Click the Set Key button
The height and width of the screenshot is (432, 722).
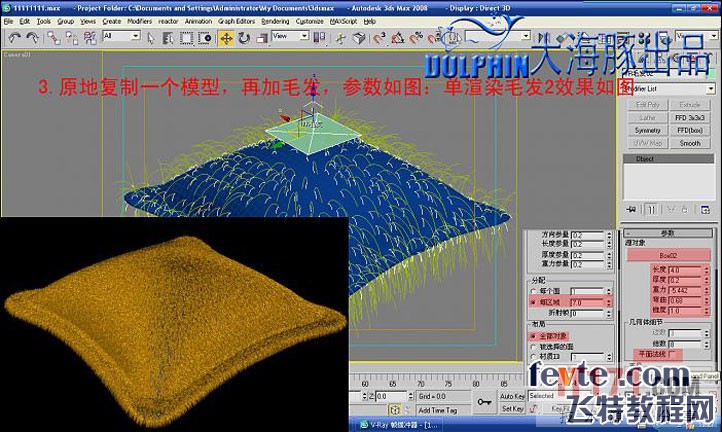pyautogui.click(x=512, y=409)
